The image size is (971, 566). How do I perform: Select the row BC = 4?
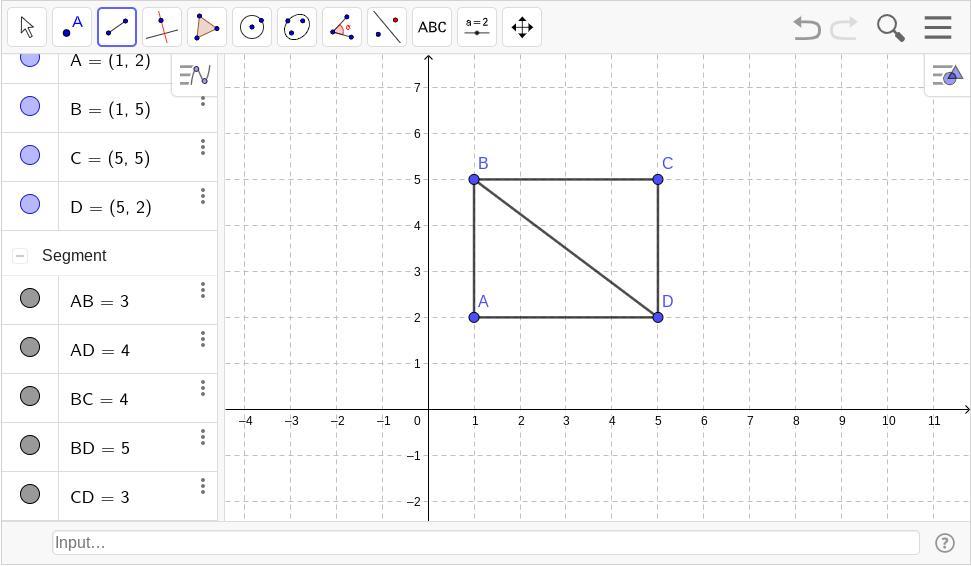coord(109,398)
